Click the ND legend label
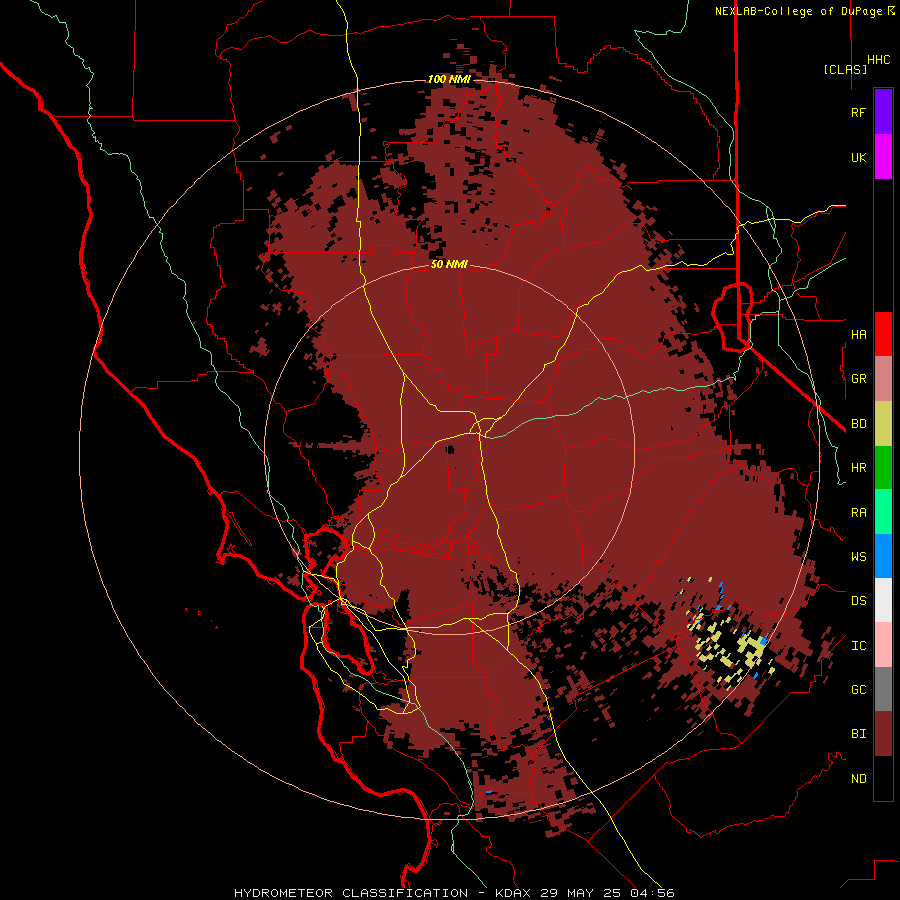This screenshot has height=900, width=900. pyautogui.click(x=858, y=779)
